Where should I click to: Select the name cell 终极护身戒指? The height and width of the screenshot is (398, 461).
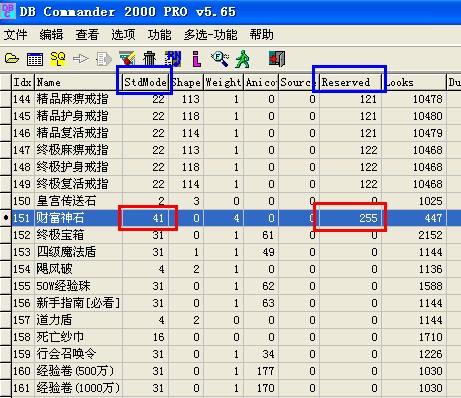78,167
